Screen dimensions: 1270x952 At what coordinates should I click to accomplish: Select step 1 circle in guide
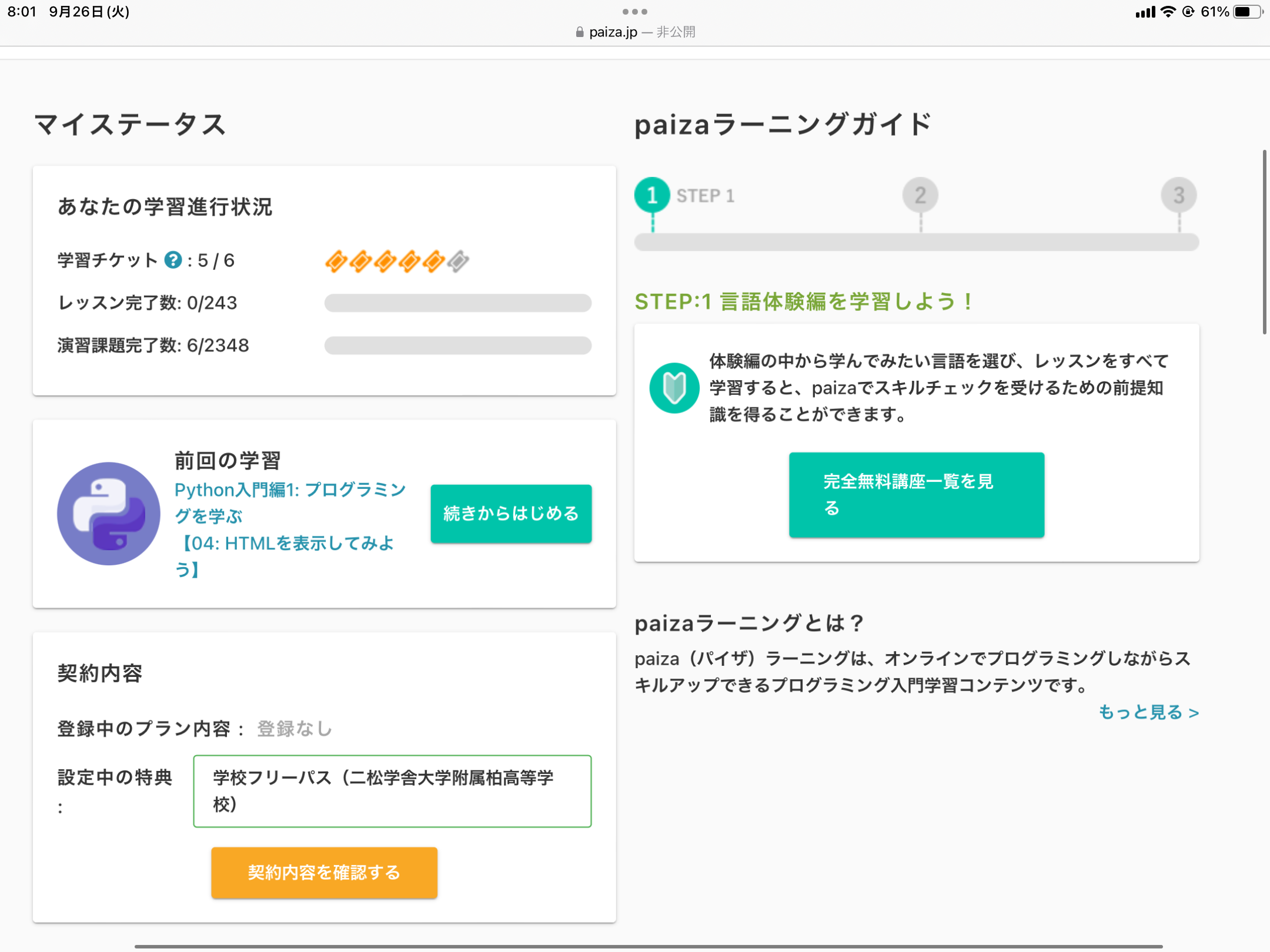coord(652,195)
